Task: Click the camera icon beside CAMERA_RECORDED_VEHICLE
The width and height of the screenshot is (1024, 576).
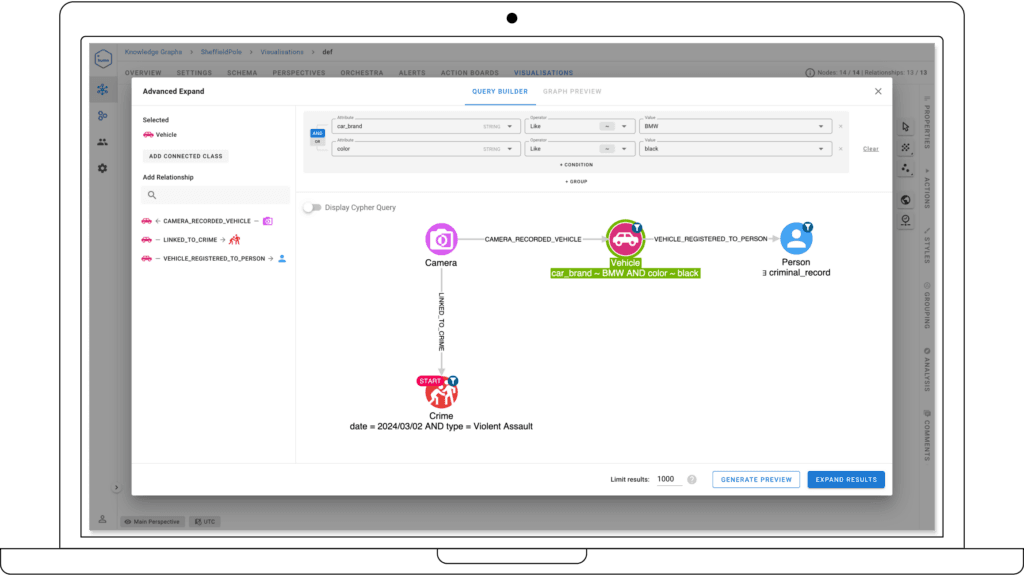Action: pos(266,221)
